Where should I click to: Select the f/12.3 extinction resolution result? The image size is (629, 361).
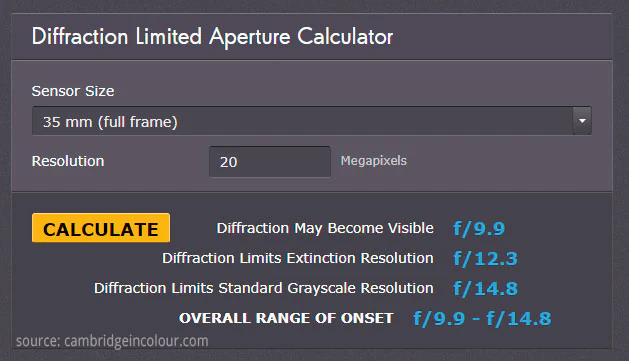(x=485, y=259)
